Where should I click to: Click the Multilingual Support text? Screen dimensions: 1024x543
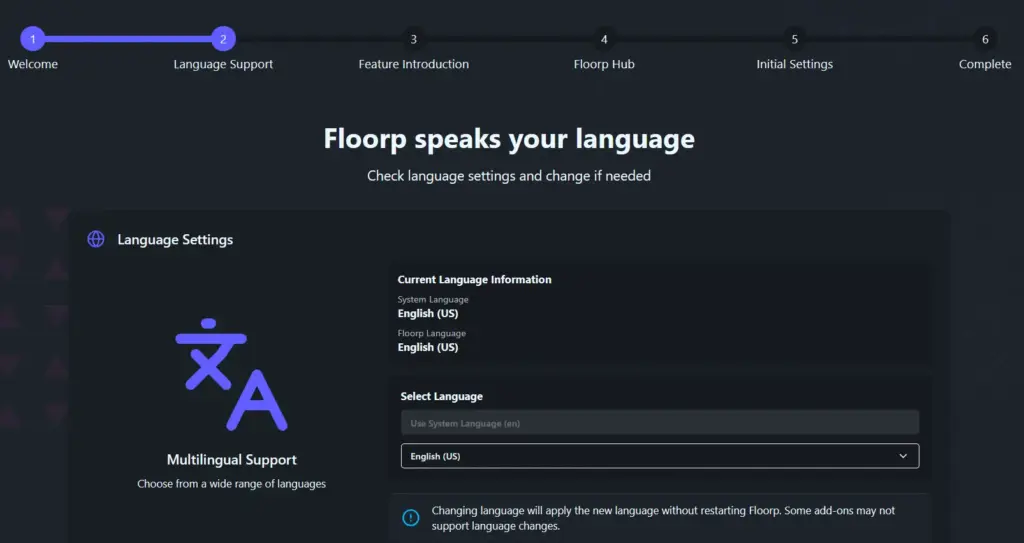pyautogui.click(x=232, y=460)
